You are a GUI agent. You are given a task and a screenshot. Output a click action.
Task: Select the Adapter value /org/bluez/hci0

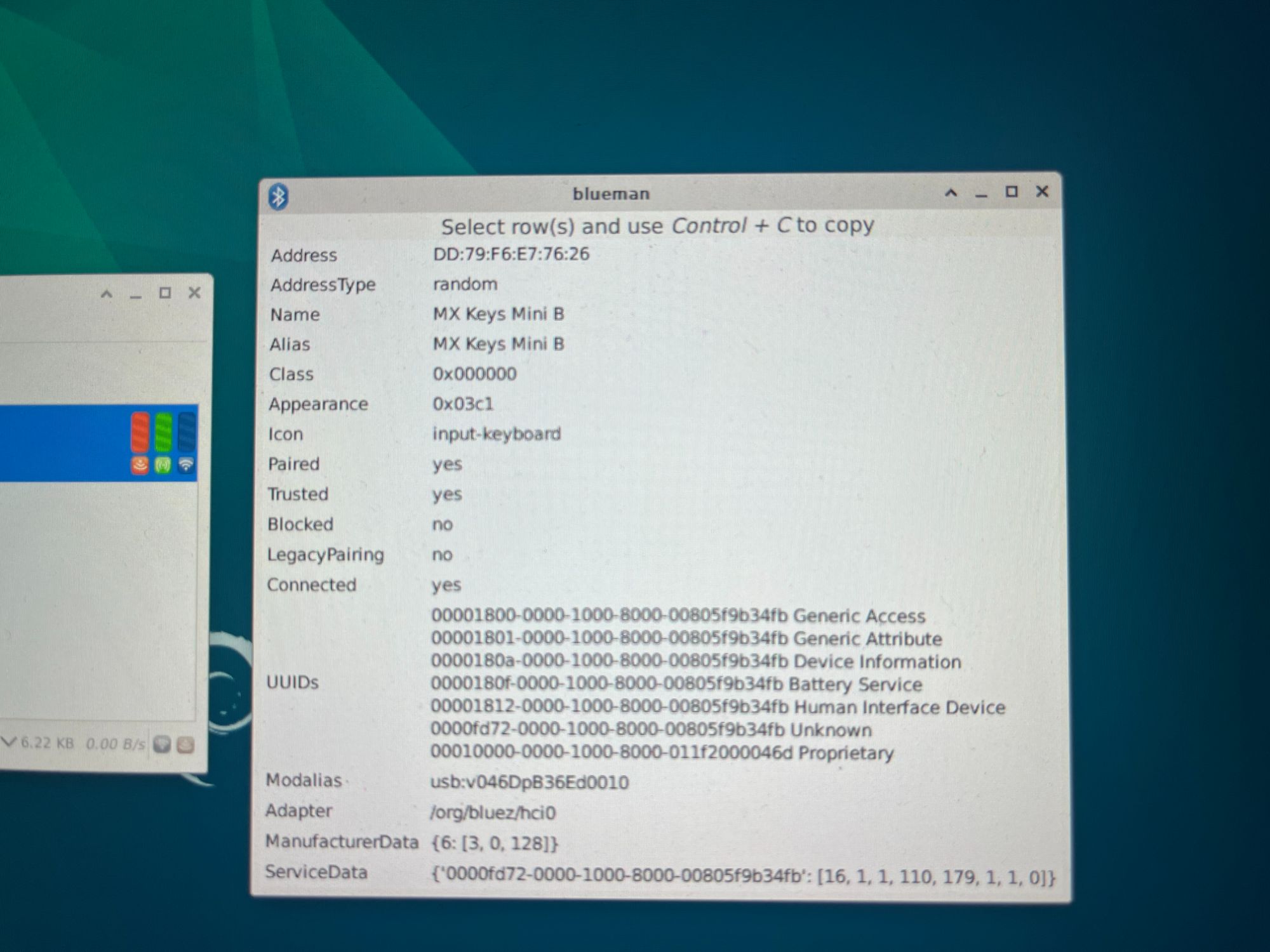pyautogui.click(x=493, y=812)
